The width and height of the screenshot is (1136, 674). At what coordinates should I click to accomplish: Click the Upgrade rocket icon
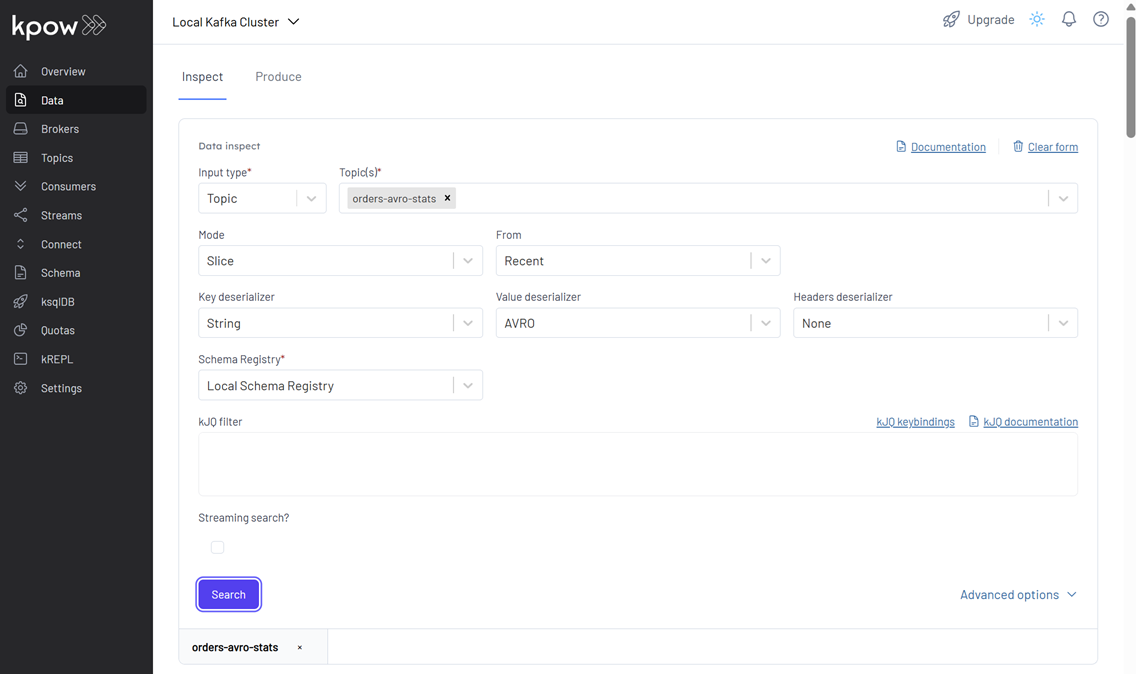click(951, 20)
